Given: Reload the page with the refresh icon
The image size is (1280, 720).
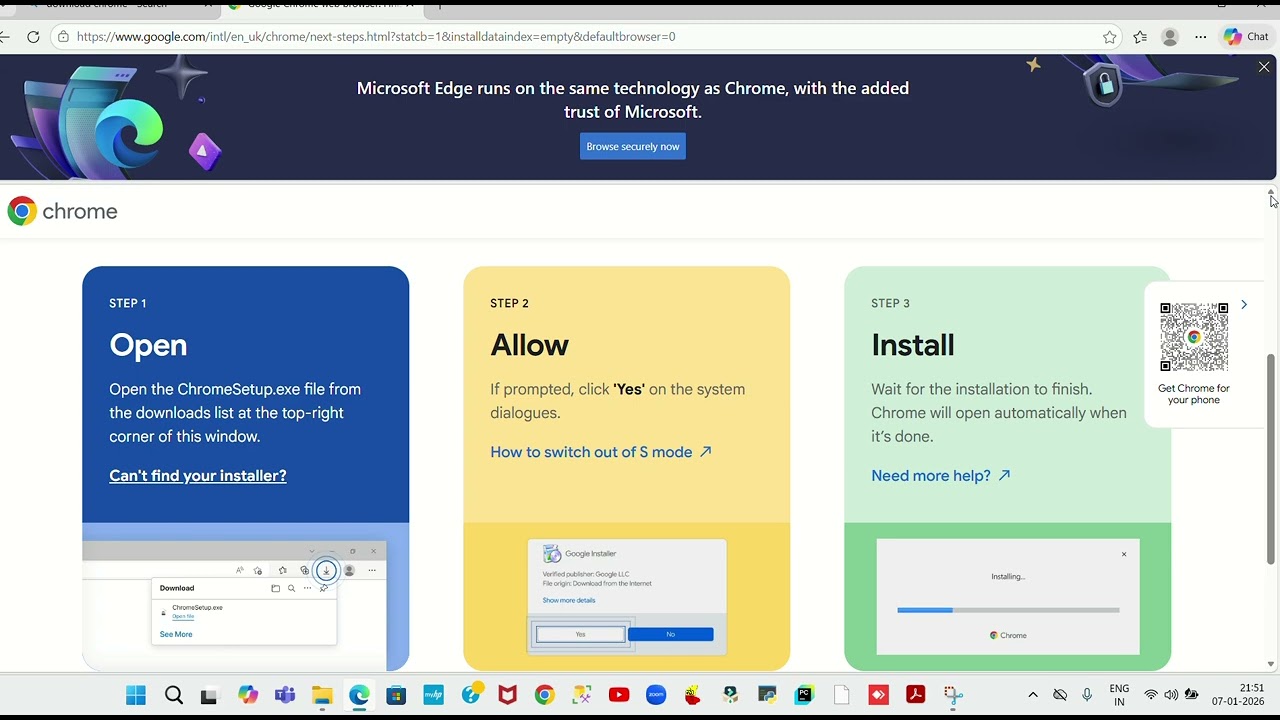Looking at the screenshot, I should [33, 37].
